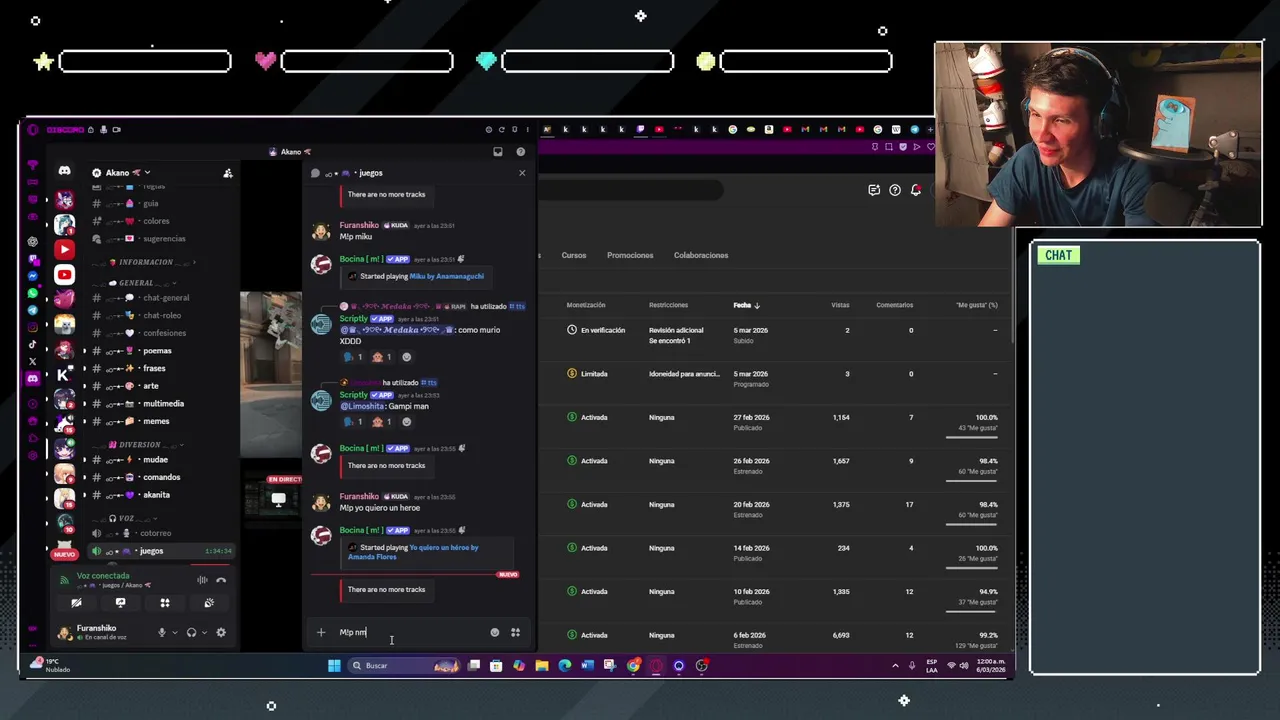Click the create invite icon beside Akano
The height and width of the screenshot is (720, 1280).
tap(228, 173)
